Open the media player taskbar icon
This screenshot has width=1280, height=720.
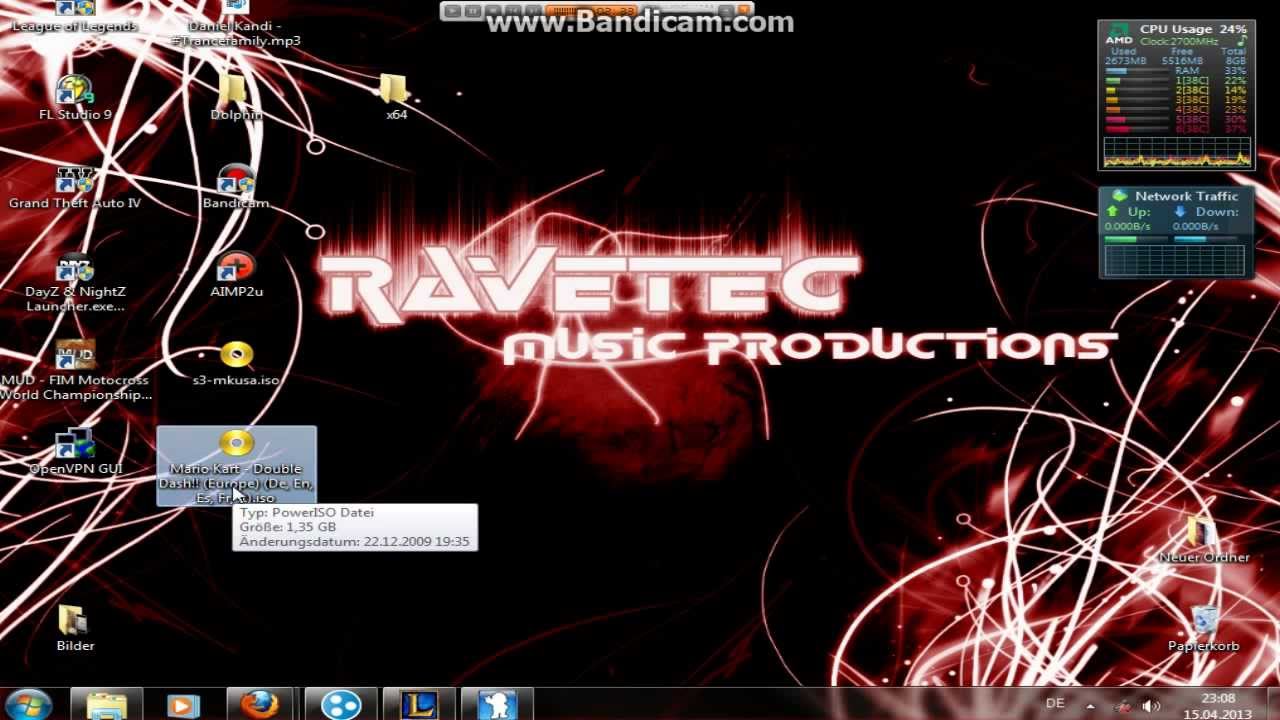[x=183, y=704]
